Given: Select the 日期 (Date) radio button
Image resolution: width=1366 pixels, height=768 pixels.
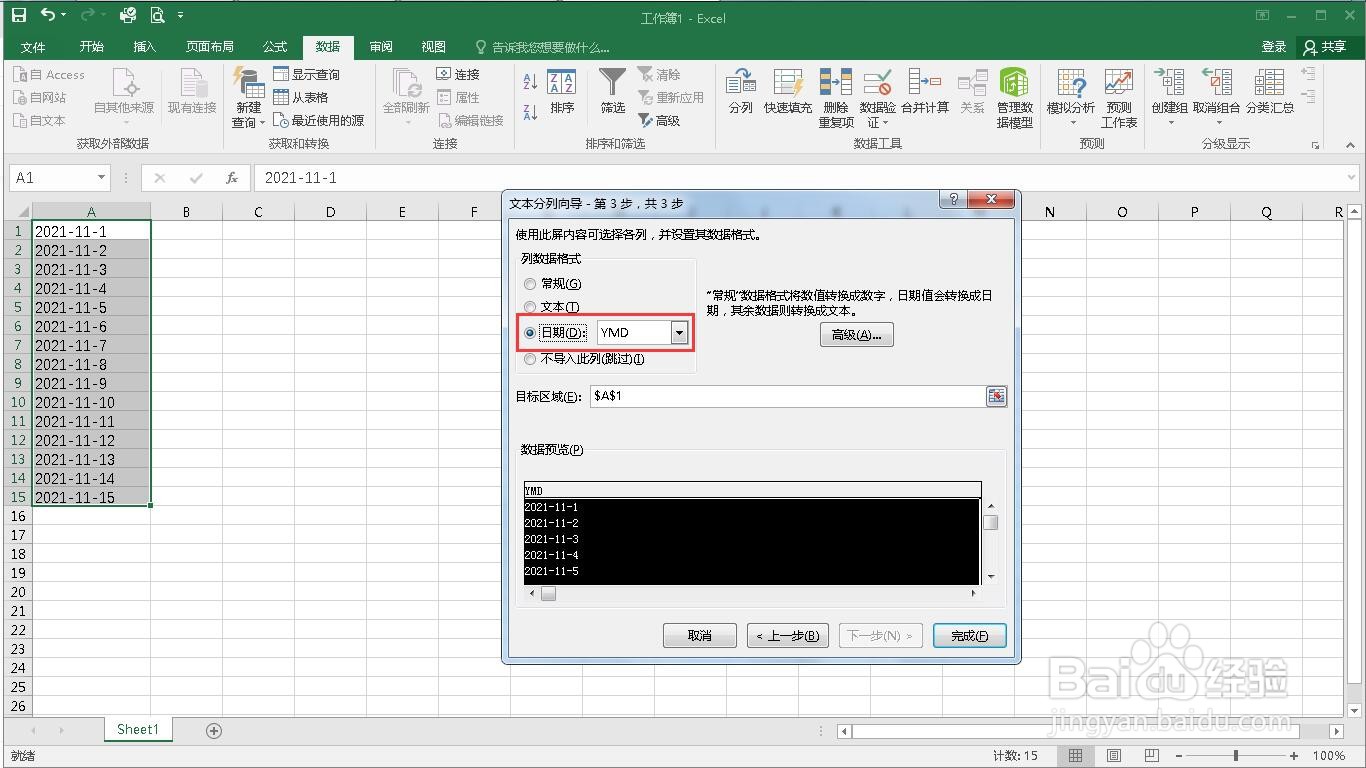Looking at the screenshot, I should point(530,332).
